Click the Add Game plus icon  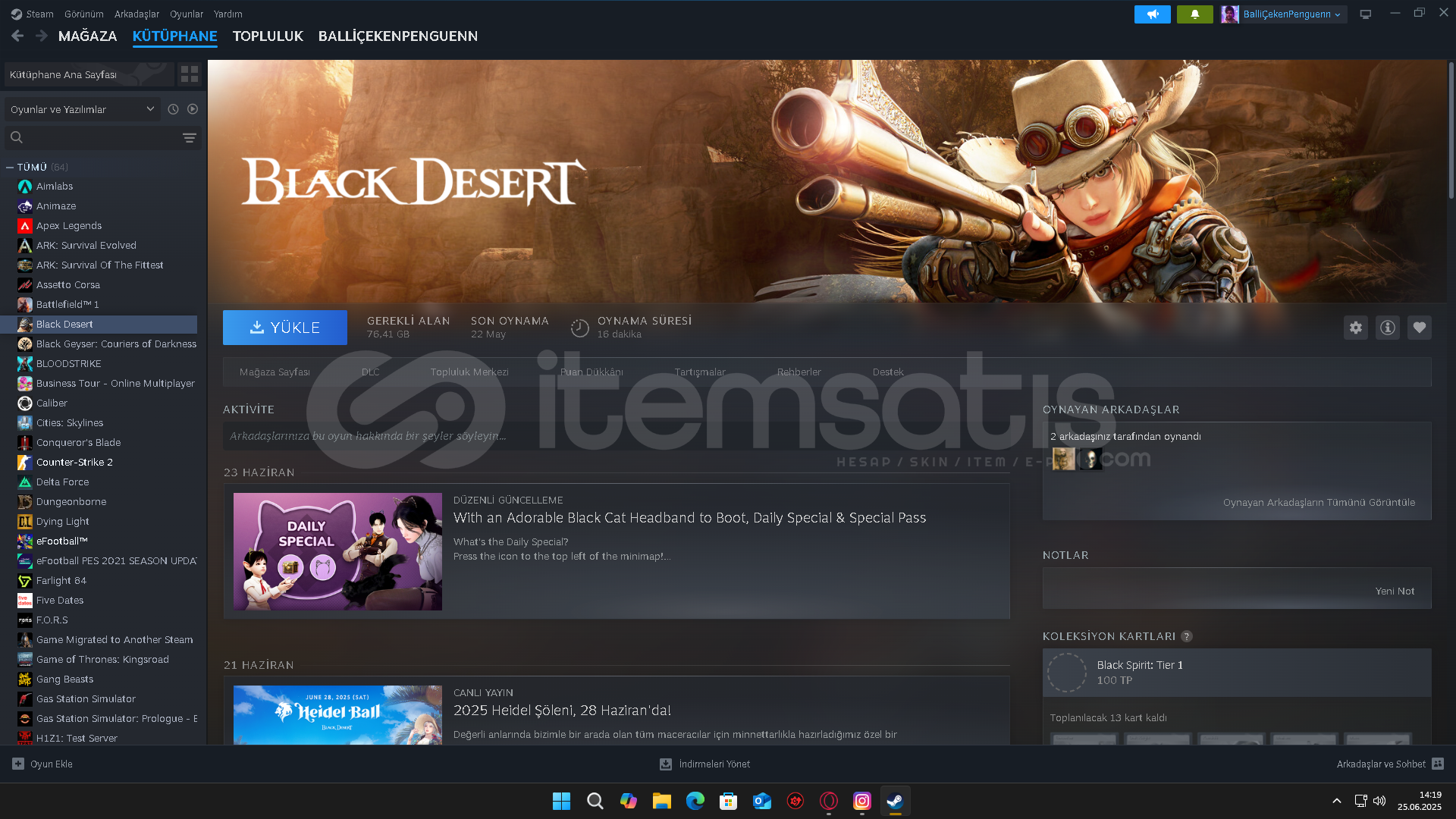point(18,764)
